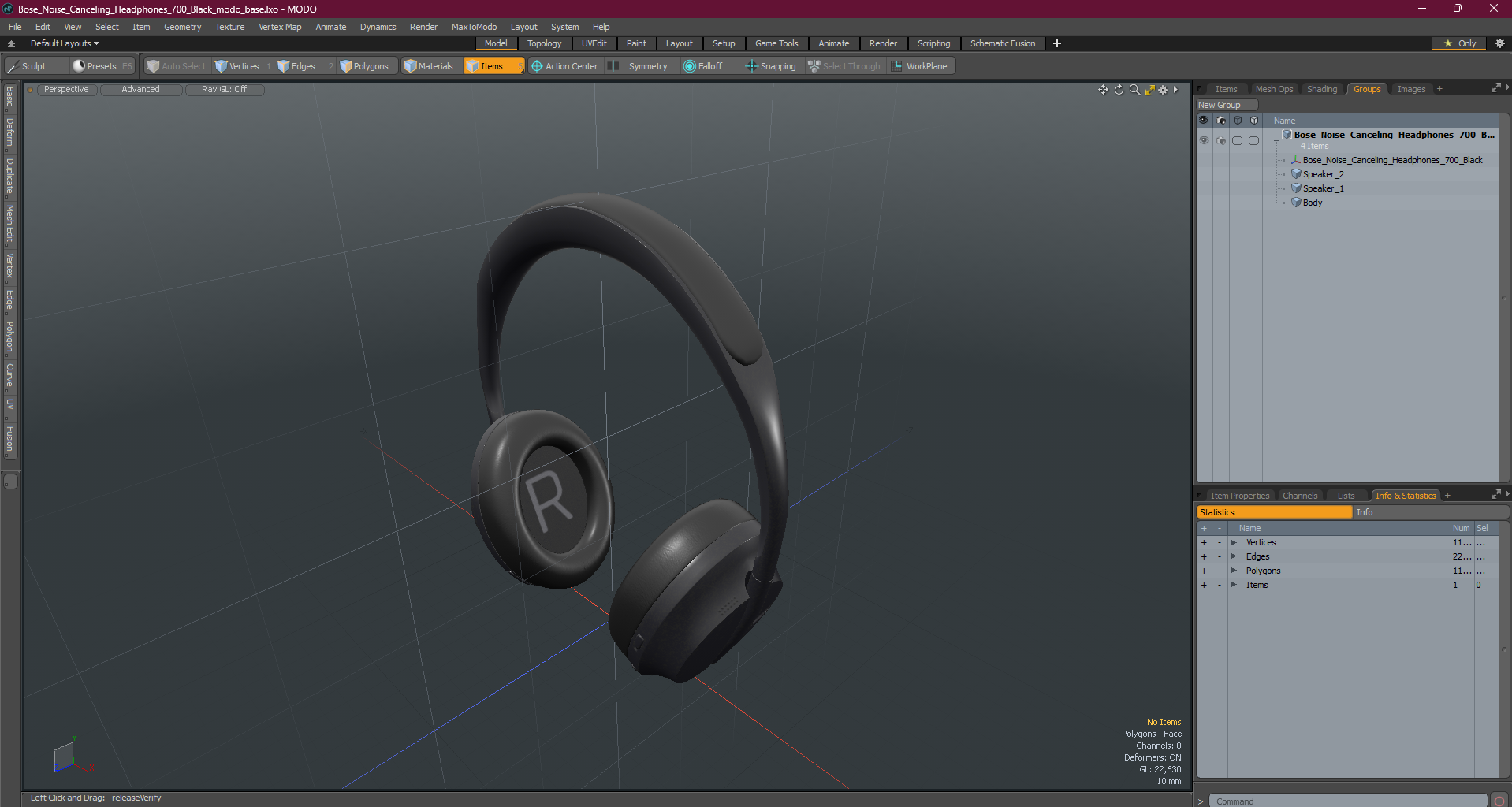The image size is (1512, 807).
Task: Open layout settings gear at top right
Action: pyautogui.click(x=1499, y=43)
